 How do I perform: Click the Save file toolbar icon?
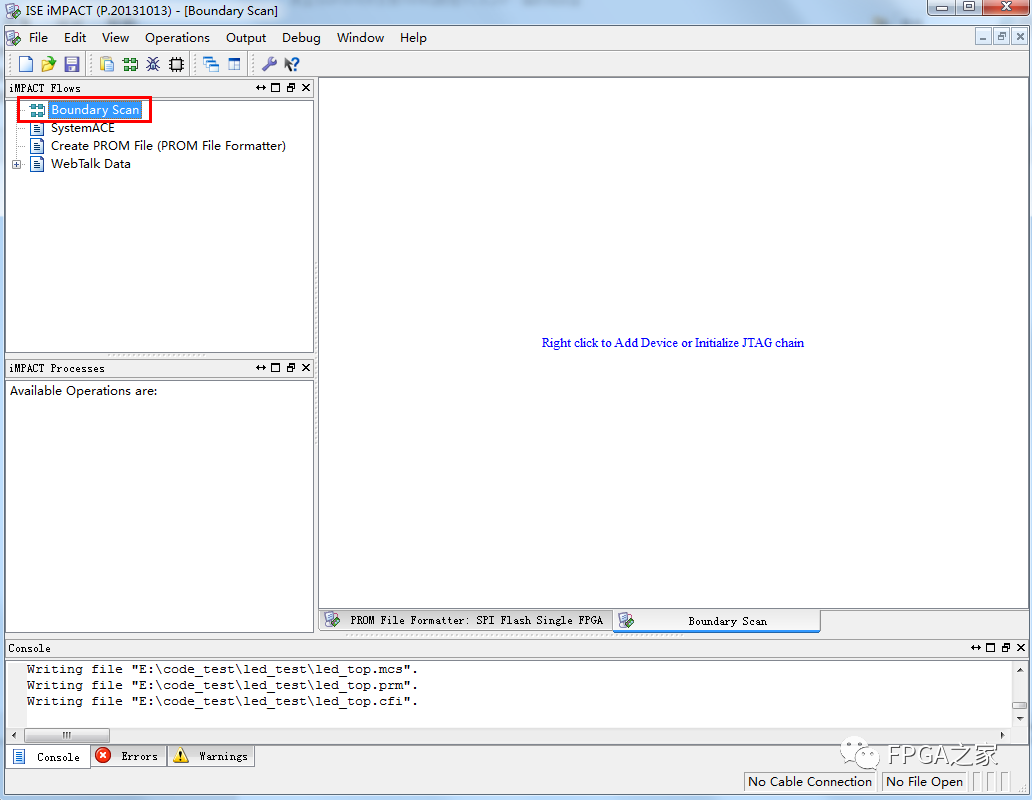click(71, 63)
